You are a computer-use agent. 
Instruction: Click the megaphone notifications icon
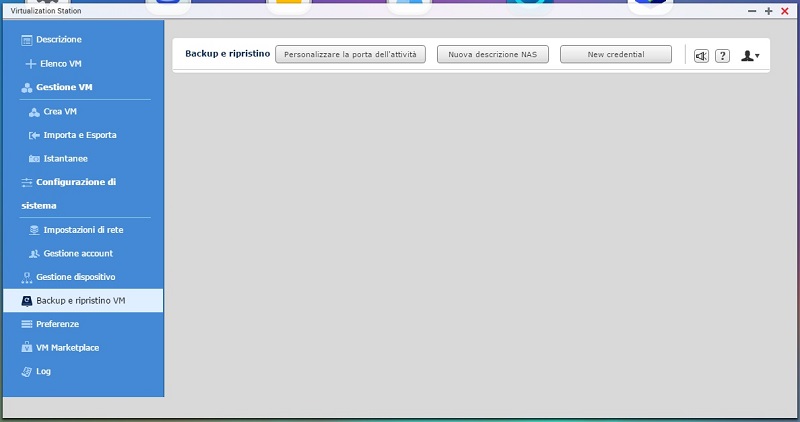tap(701, 56)
